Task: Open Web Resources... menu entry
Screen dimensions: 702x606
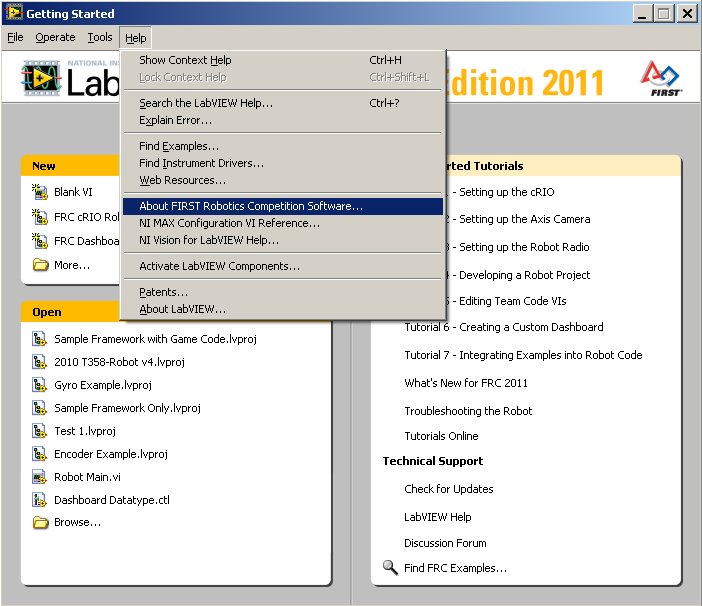Action: pyautogui.click(x=283, y=180)
